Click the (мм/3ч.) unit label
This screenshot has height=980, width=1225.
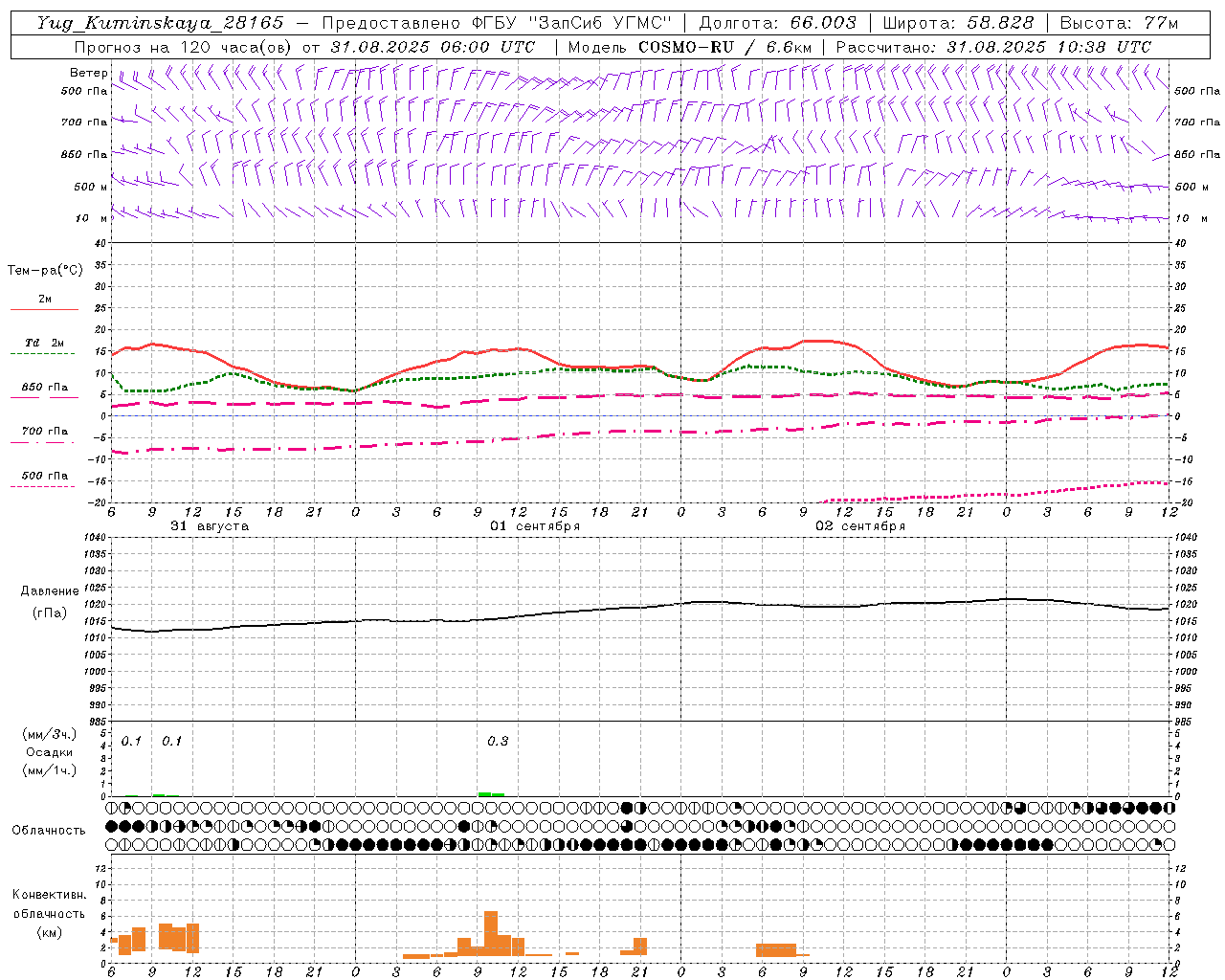[x=49, y=734]
